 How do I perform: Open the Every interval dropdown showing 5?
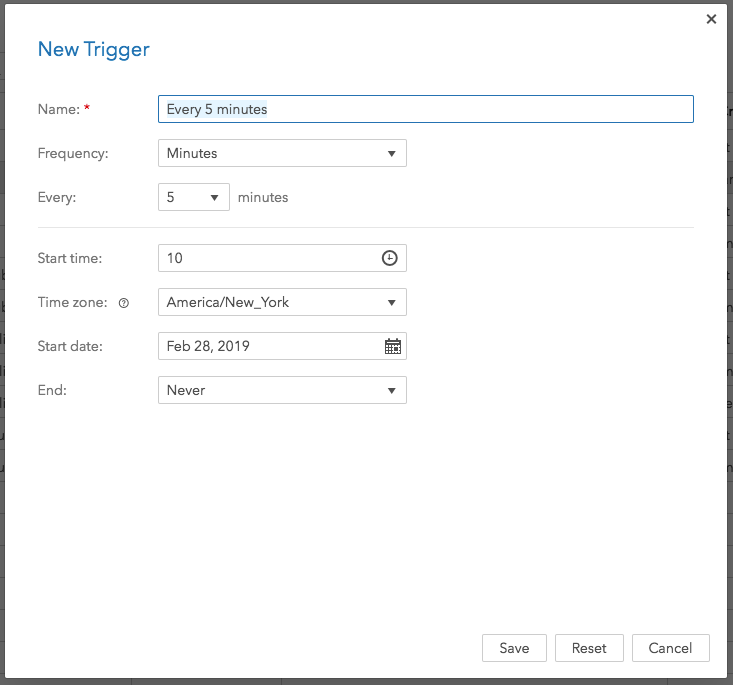point(194,197)
